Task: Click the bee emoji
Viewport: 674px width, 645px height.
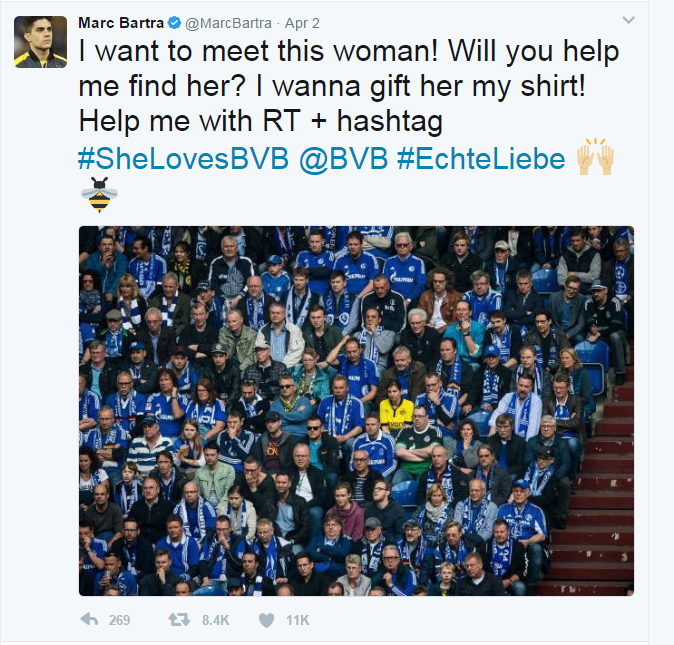Action: 98,195
